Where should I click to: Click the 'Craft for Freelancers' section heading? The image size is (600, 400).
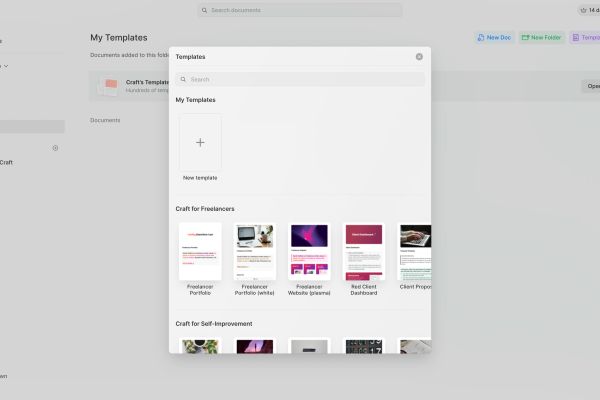(205, 209)
